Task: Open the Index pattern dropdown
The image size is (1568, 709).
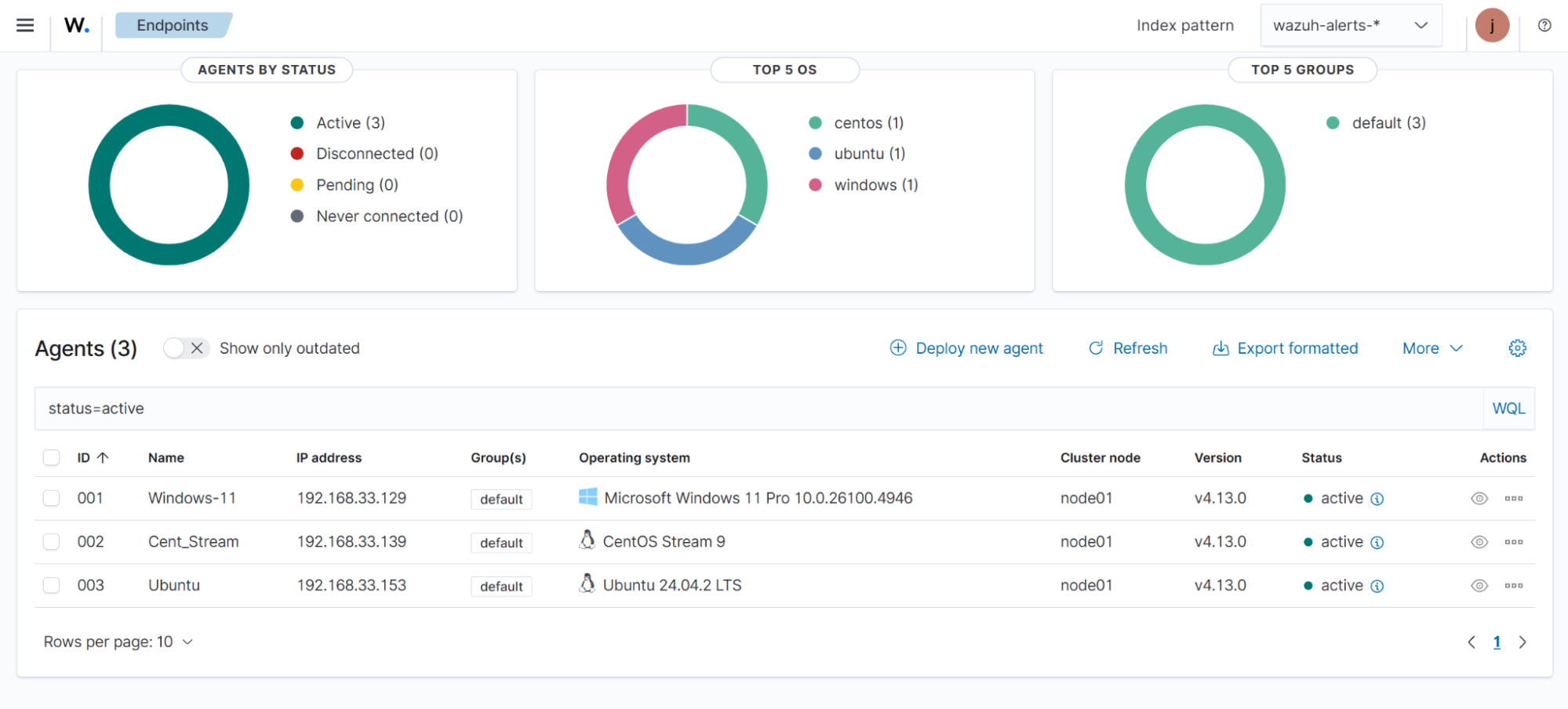Action: [1350, 25]
